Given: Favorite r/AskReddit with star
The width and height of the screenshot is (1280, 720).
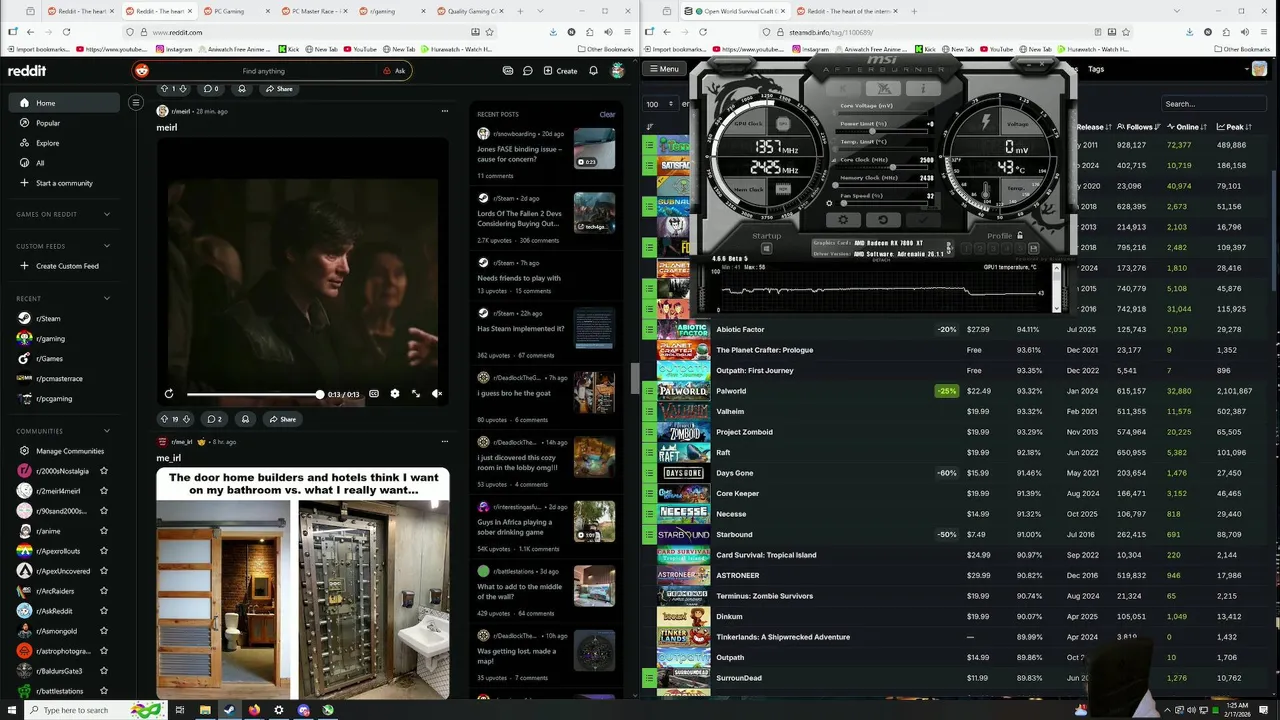Looking at the screenshot, I should (104, 611).
